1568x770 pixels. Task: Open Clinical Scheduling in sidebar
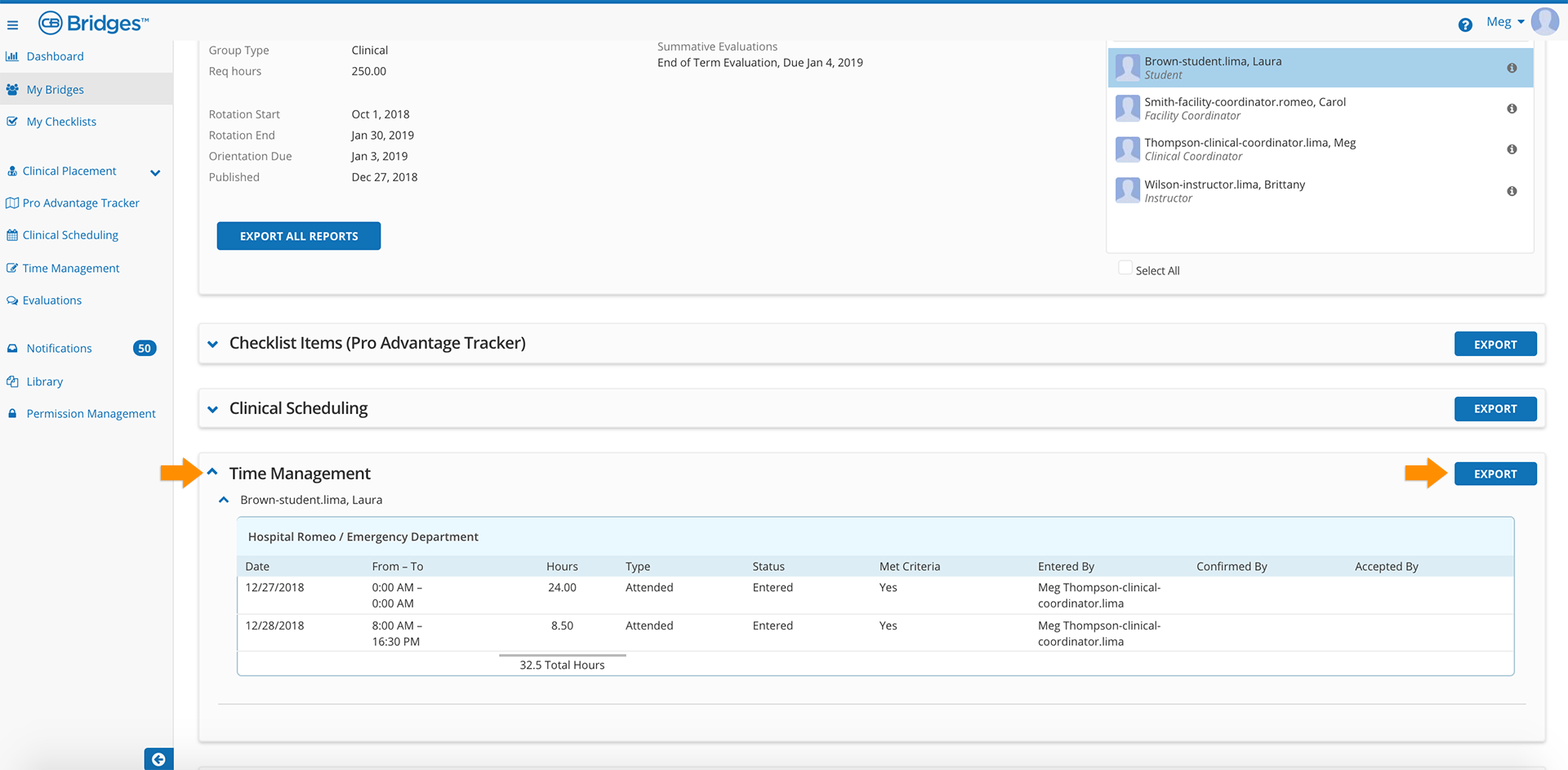click(70, 235)
